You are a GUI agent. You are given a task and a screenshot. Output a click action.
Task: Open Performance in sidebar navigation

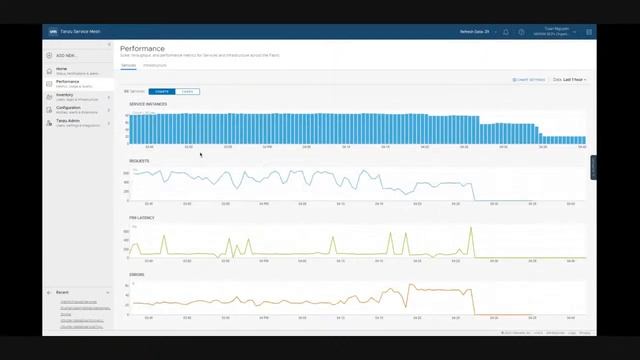[78, 84]
